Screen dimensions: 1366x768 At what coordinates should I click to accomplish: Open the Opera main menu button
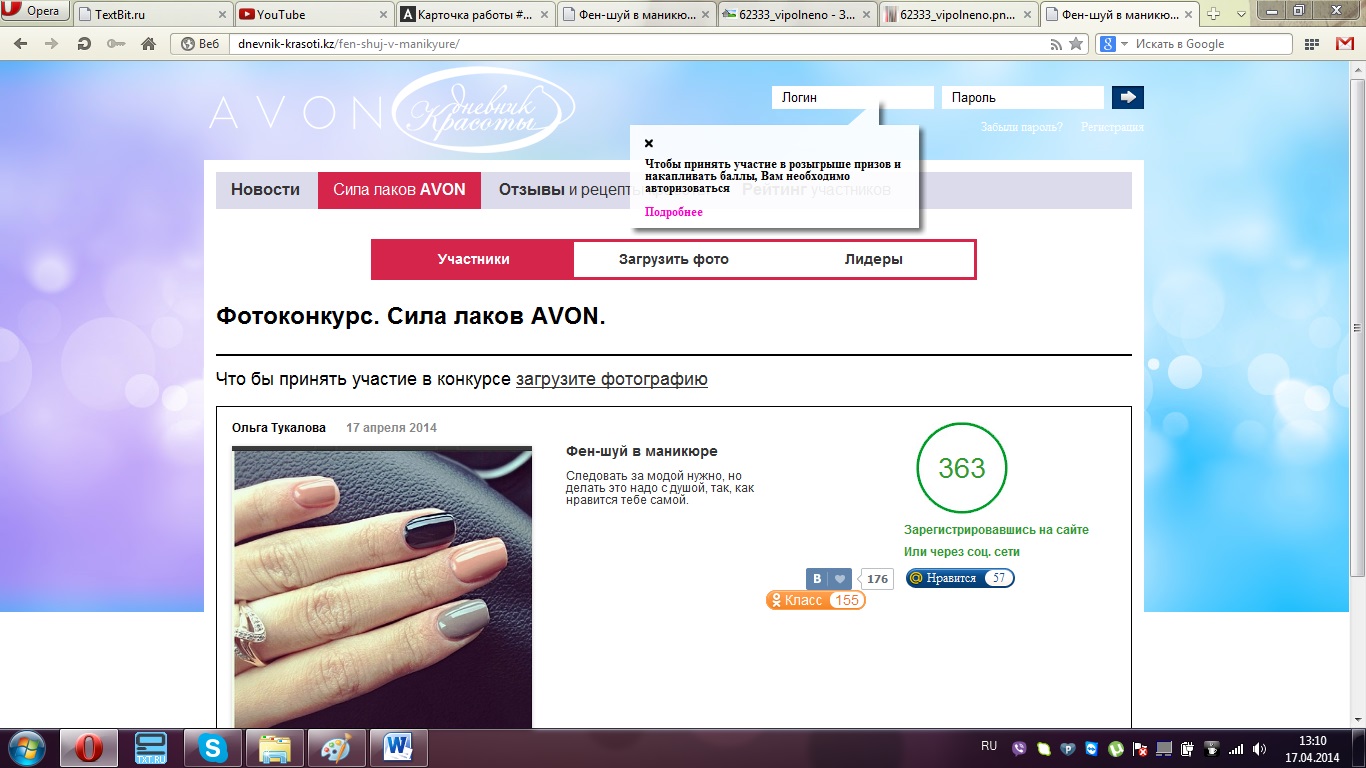pyautogui.click(x=35, y=12)
